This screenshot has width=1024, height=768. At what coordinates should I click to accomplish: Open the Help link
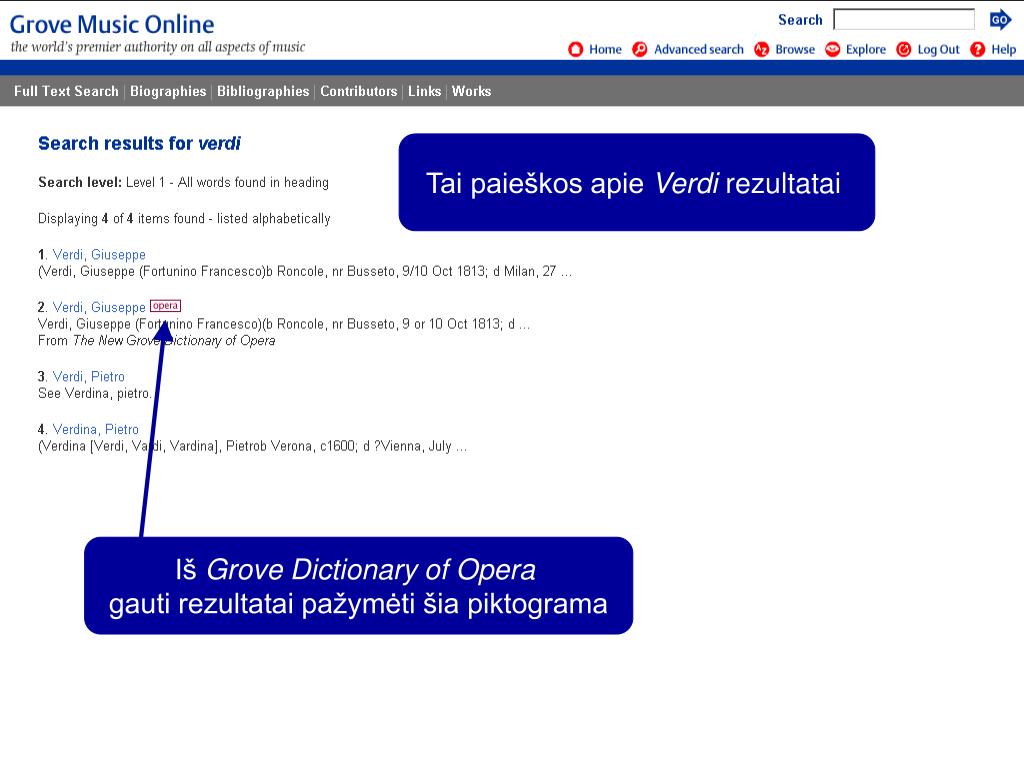pyautogui.click(x=1004, y=50)
